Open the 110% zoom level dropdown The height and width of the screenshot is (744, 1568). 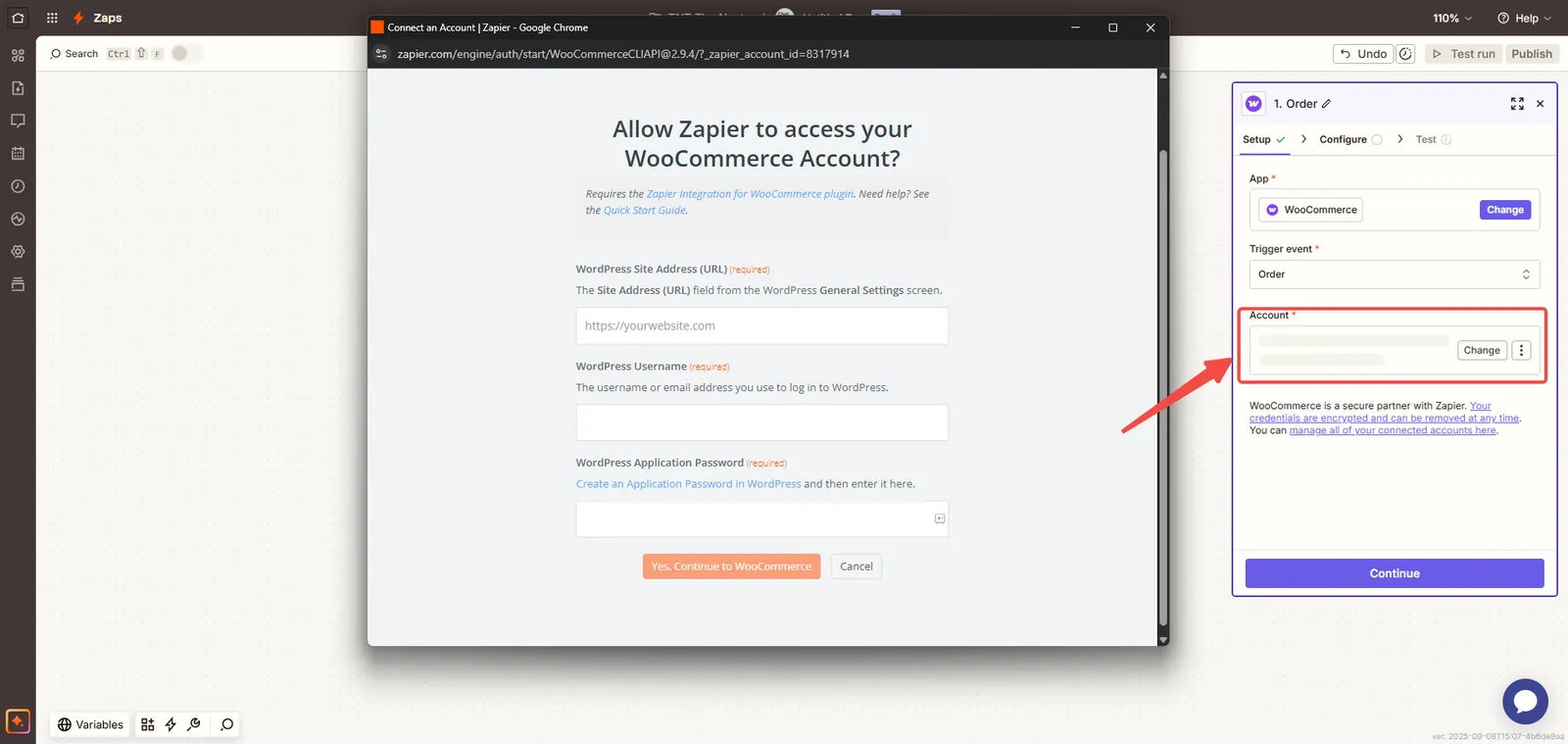(1451, 18)
